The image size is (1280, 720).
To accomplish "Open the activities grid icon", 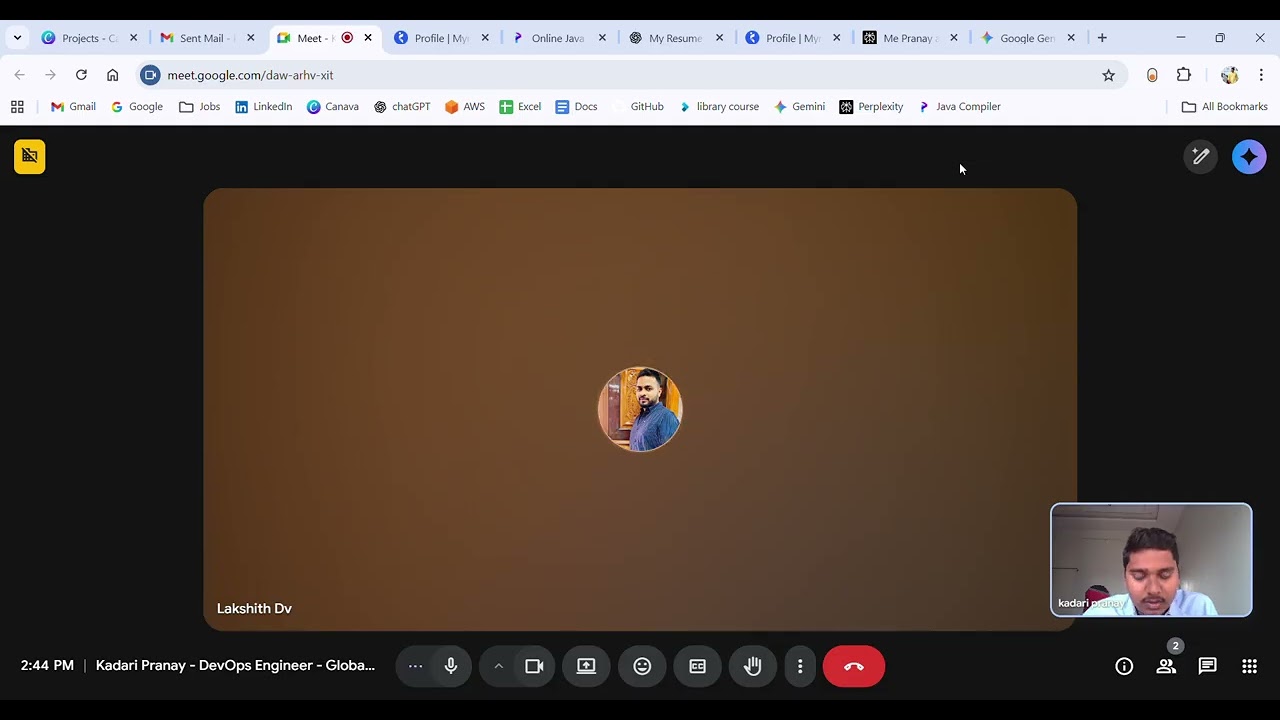I will 1249,666.
